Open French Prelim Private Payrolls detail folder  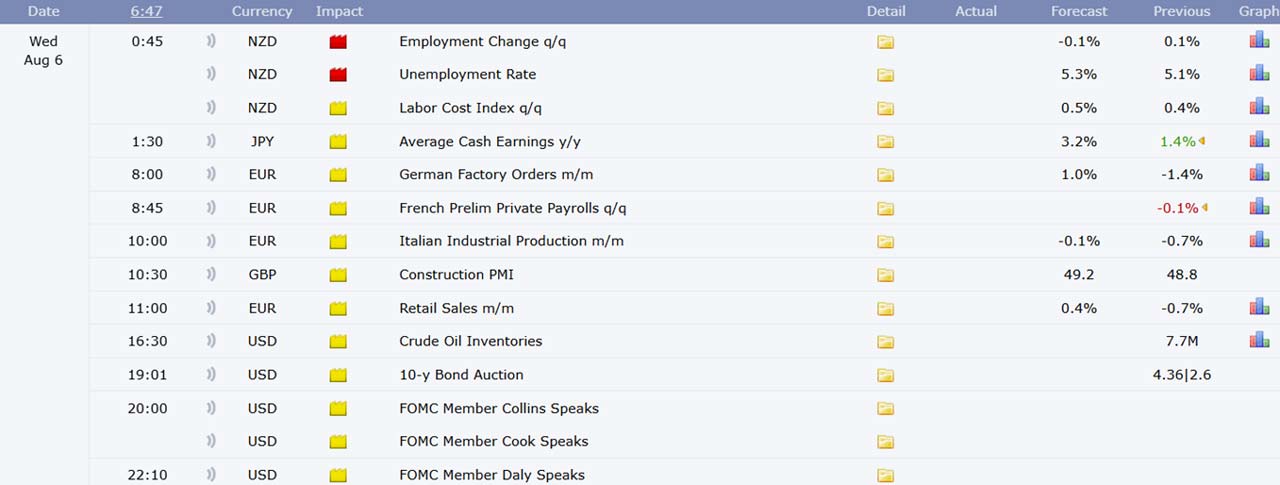[x=885, y=208]
